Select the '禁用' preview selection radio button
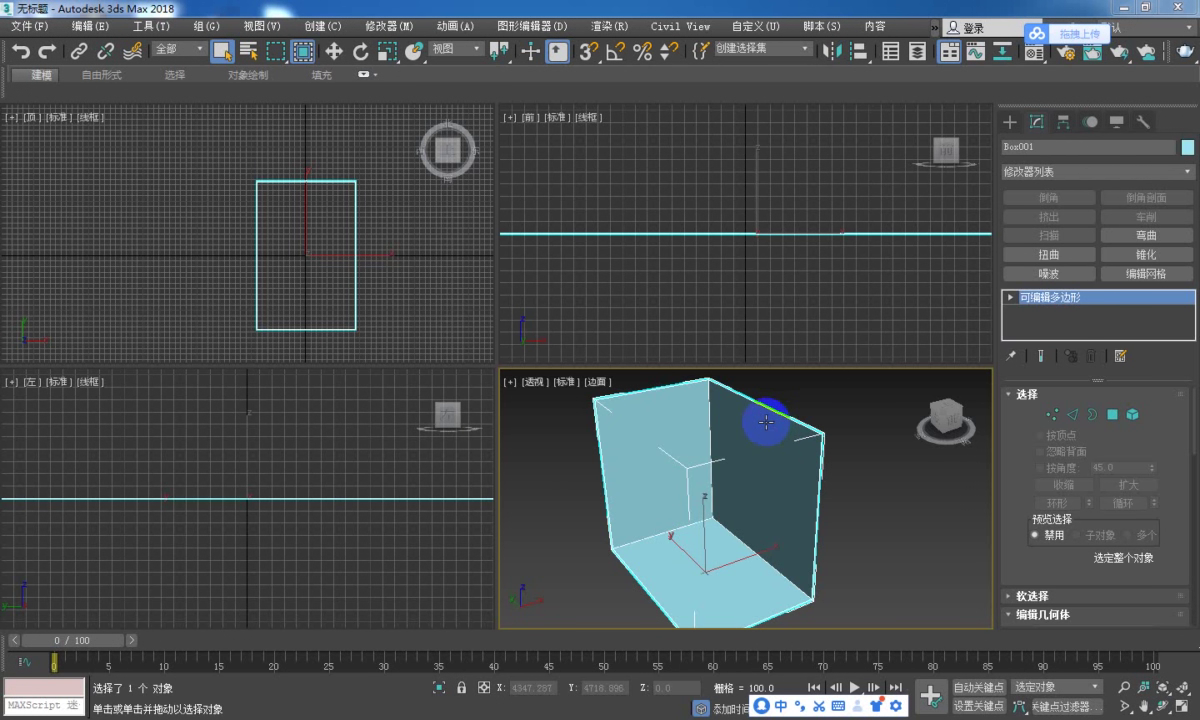 coord(1035,535)
